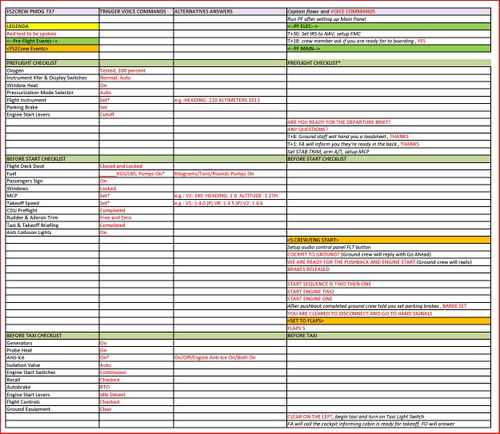500x434 pixels.
Task: Click "HEADING: 220 ALTIMETERS 1013" example cell
Action: click(230, 100)
